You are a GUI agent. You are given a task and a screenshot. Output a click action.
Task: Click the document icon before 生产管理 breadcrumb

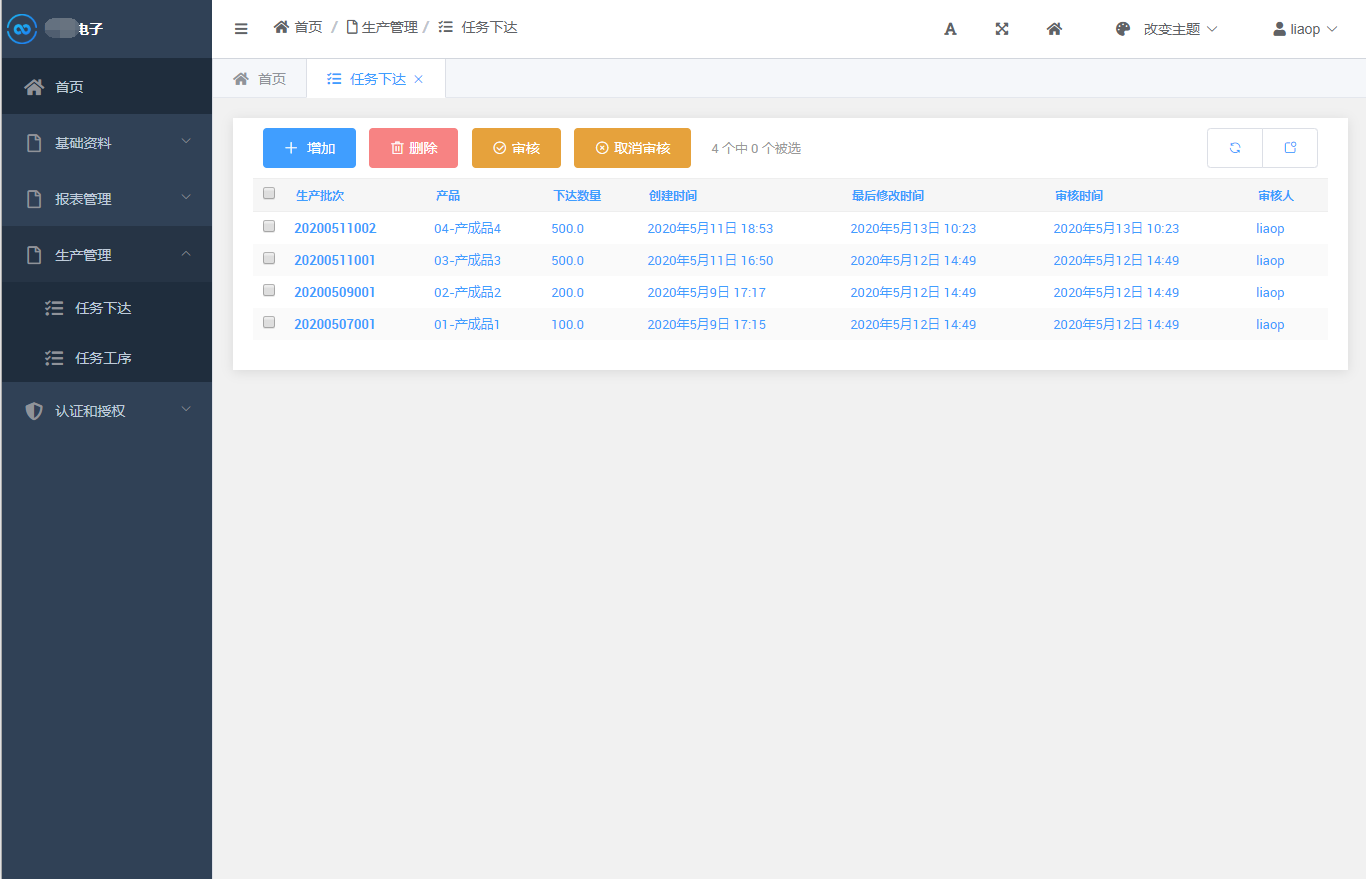352,27
